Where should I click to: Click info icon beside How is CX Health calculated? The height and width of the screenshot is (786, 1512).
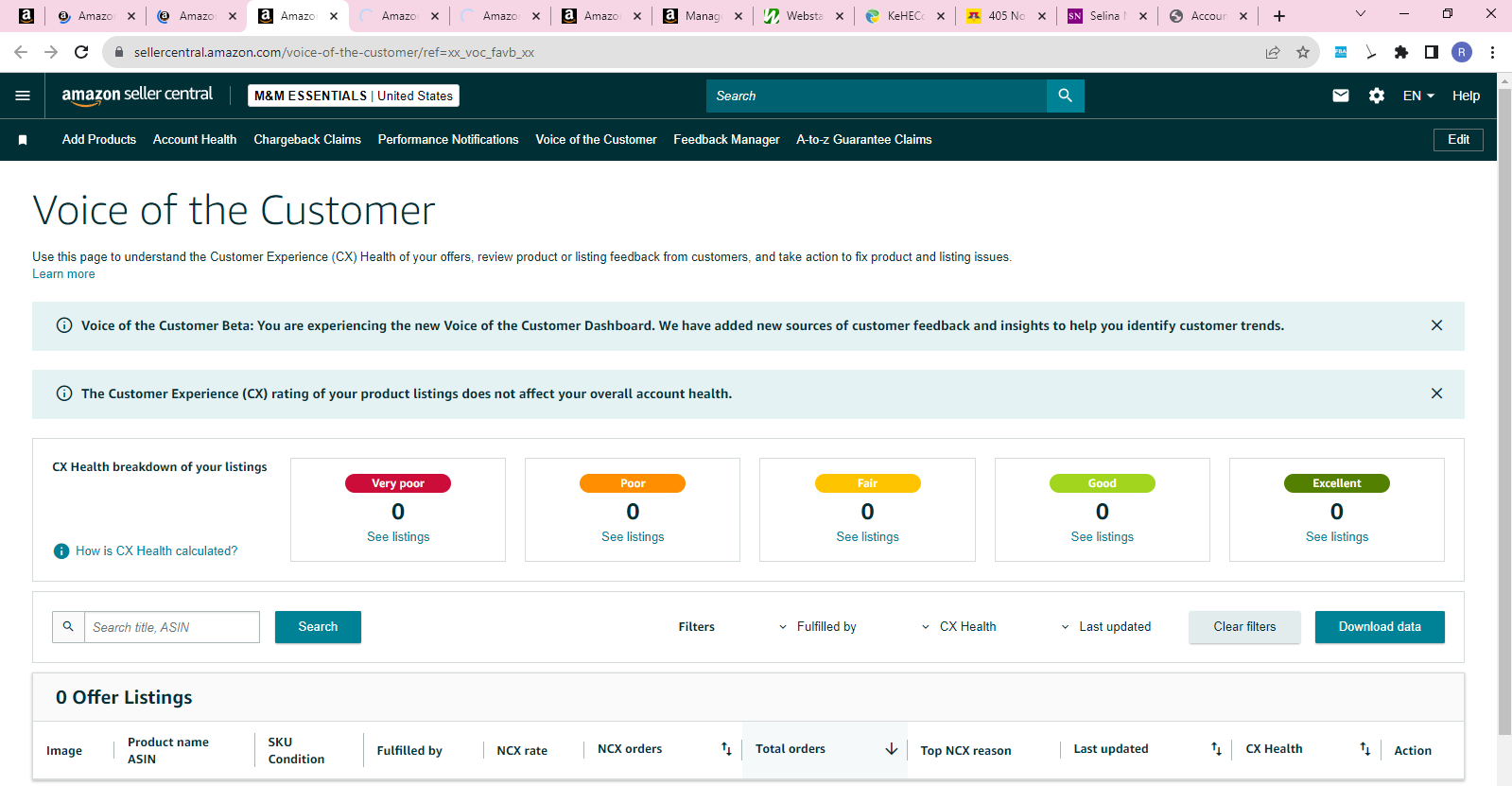(x=61, y=550)
